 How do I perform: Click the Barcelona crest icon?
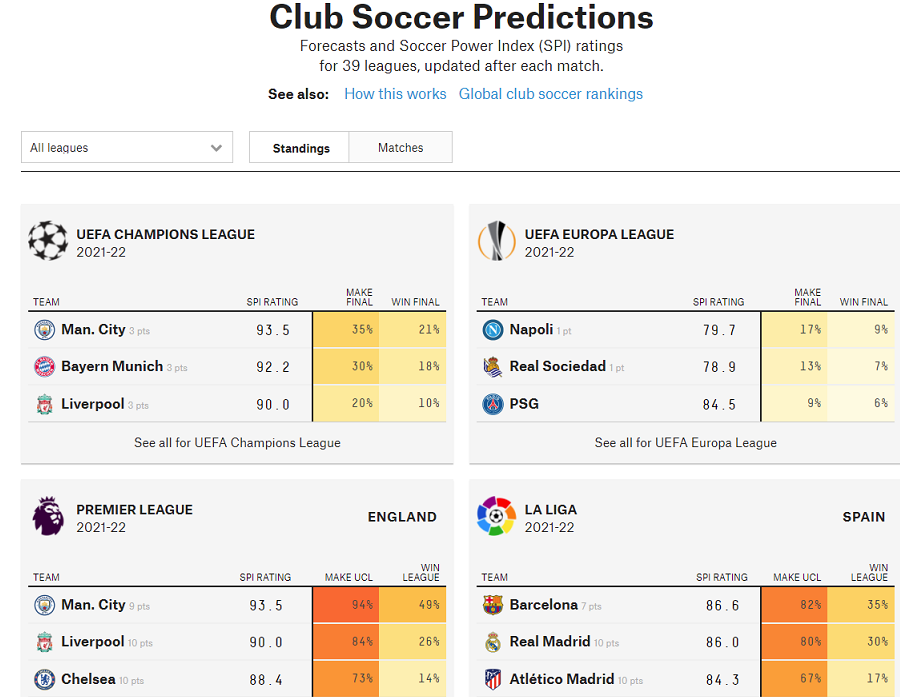tap(492, 605)
